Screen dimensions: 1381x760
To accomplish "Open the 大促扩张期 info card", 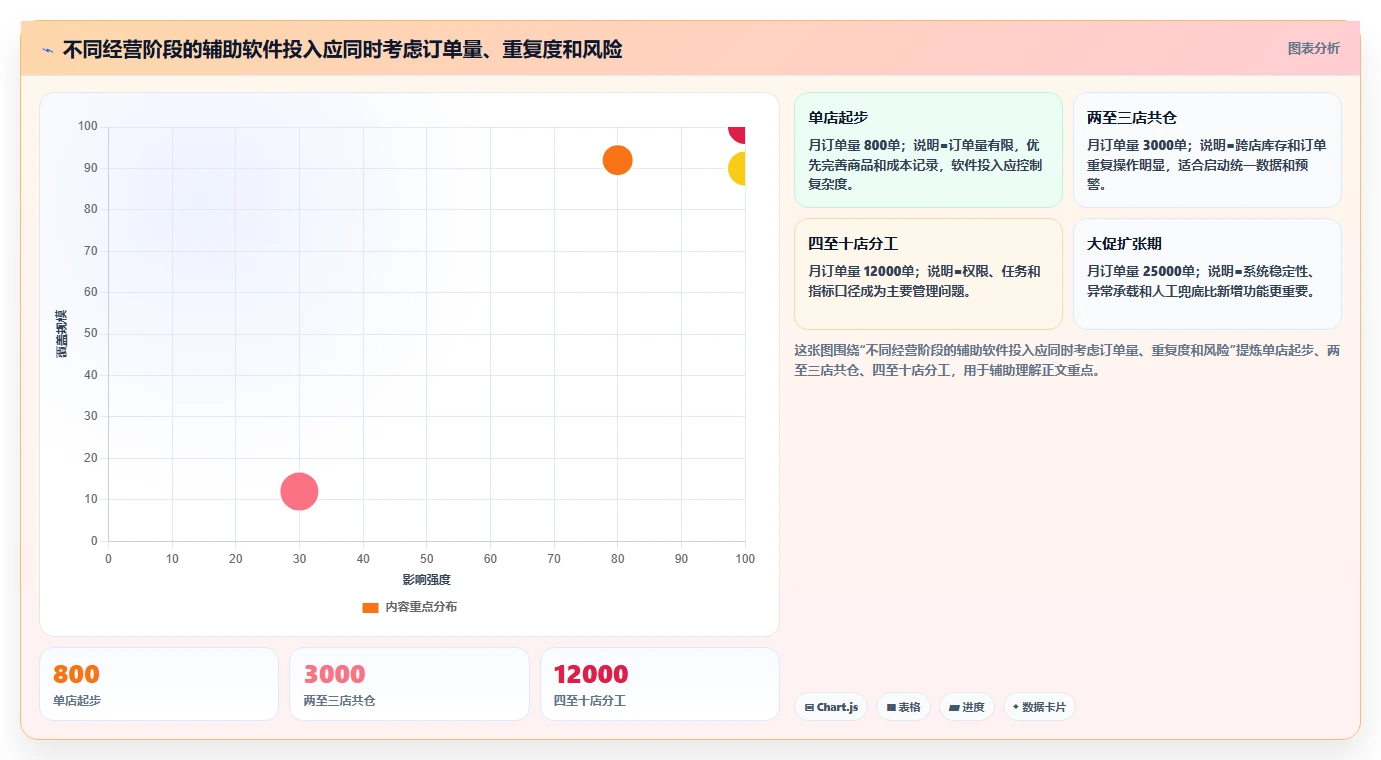I will tap(1207, 274).
